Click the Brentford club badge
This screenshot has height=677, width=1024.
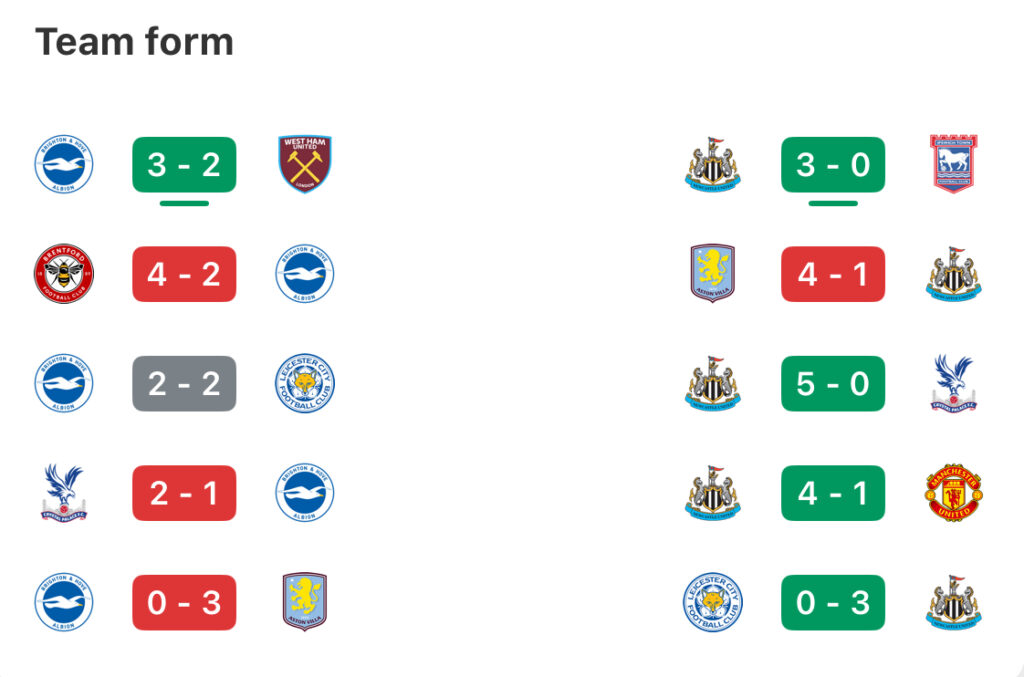coord(63,274)
